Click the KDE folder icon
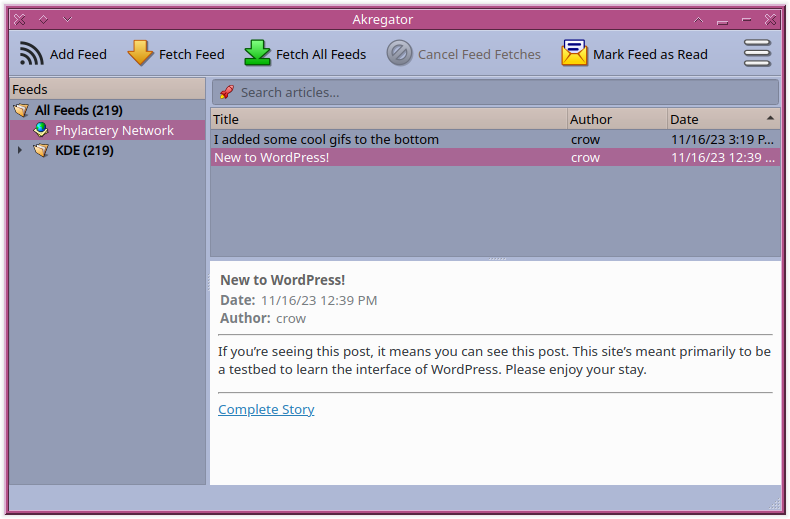790x519 pixels. coord(41,150)
